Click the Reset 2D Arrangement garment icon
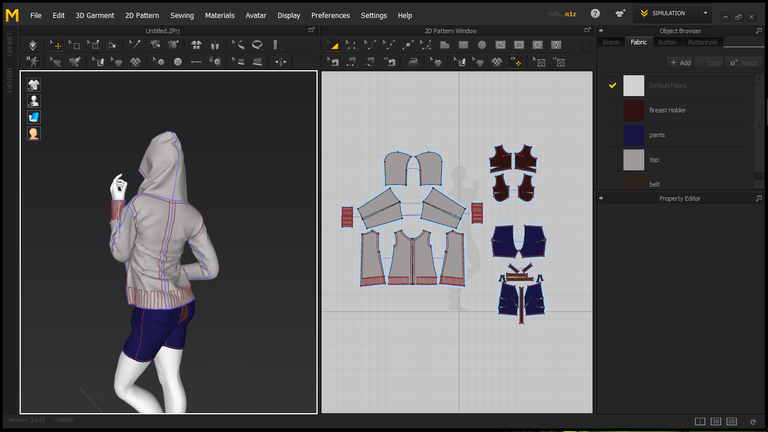This screenshot has width=768, height=432. click(x=196, y=45)
